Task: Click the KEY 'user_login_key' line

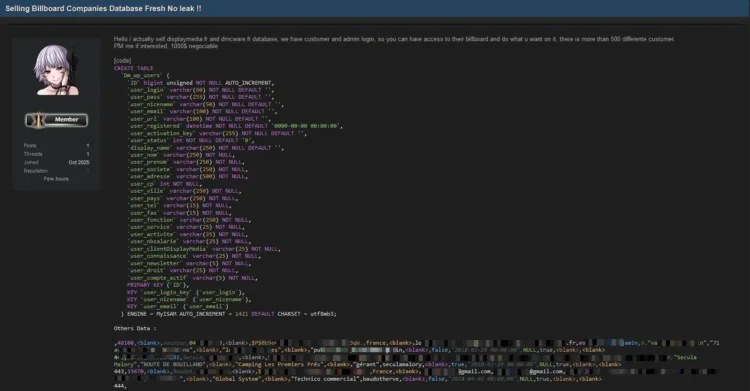Action: click(186, 292)
